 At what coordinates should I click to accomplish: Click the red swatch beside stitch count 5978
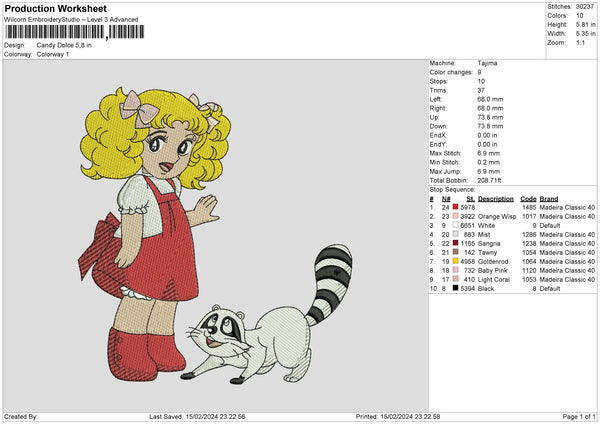[455, 207]
